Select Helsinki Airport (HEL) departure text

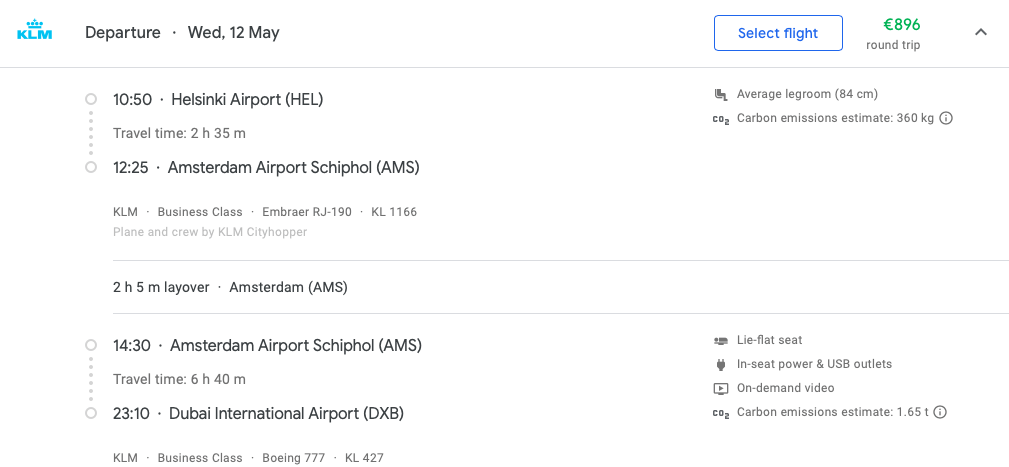247,100
